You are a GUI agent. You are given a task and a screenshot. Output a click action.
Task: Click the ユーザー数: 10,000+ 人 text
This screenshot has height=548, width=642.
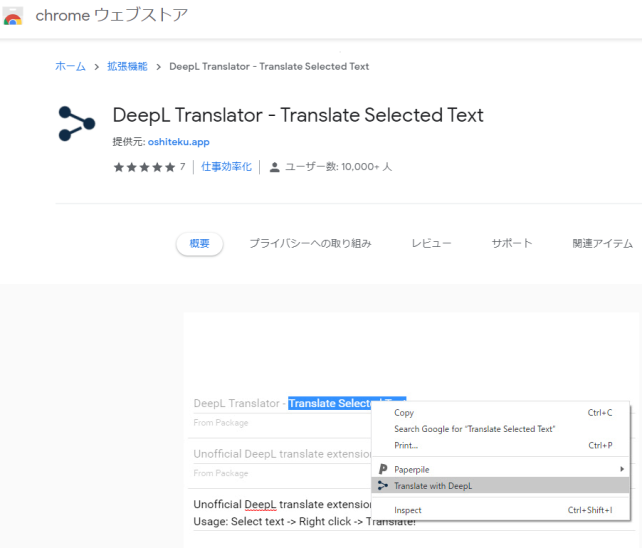(338, 167)
